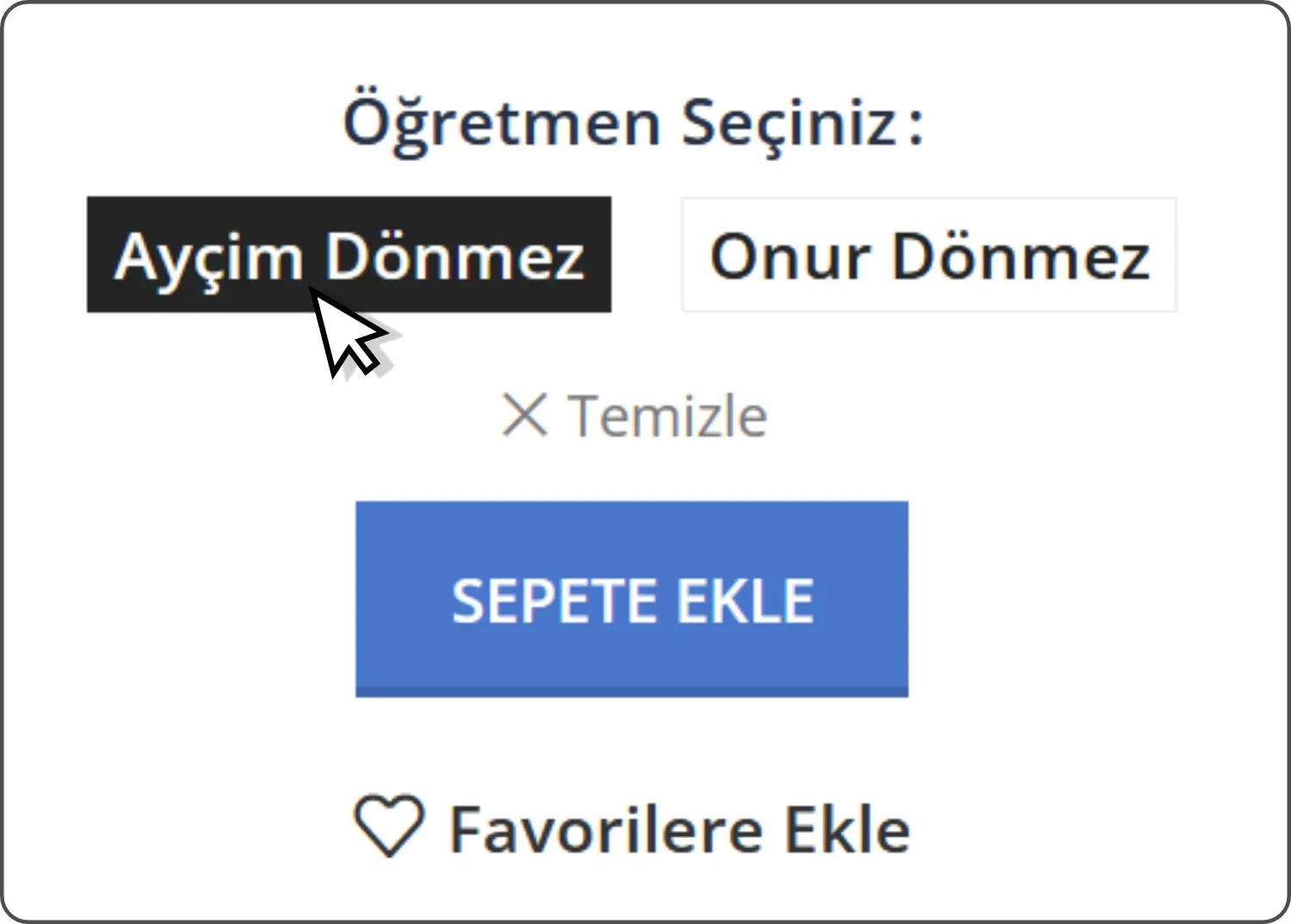Viewport: 1291px width, 924px height.
Task: Click the heart icon beside Favorilere Ekle
Action: [x=389, y=827]
